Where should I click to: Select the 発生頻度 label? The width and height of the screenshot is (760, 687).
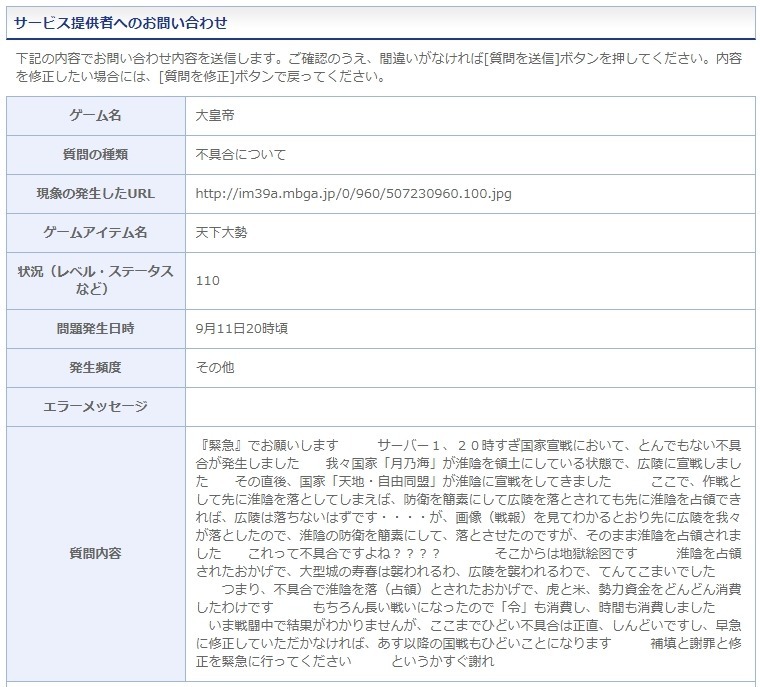coord(95,367)
